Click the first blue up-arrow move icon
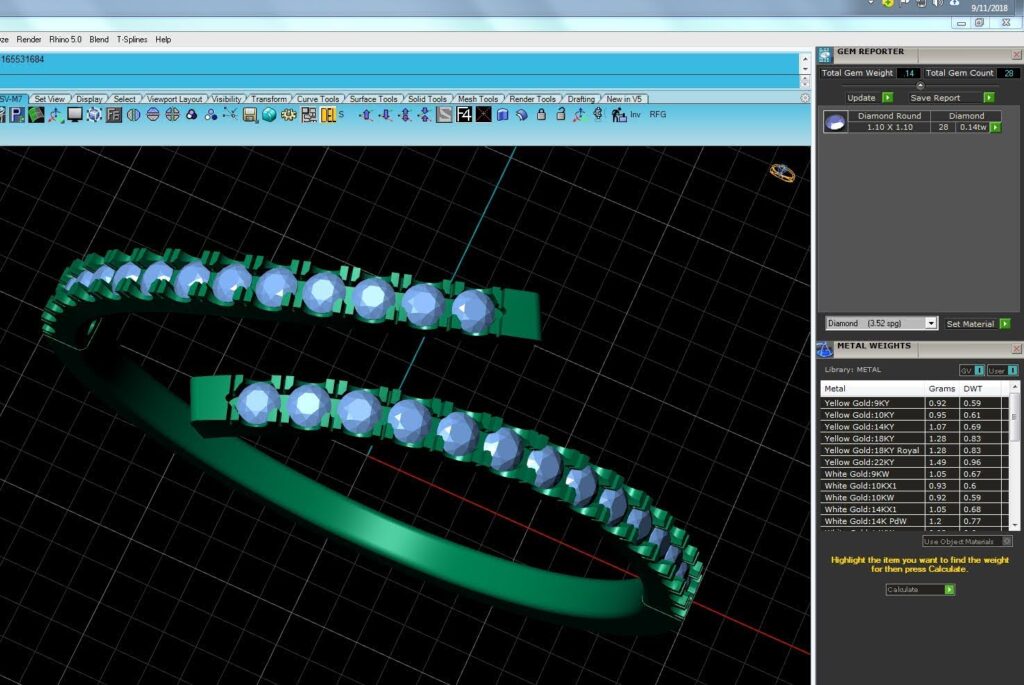 (x=366, y=115)
